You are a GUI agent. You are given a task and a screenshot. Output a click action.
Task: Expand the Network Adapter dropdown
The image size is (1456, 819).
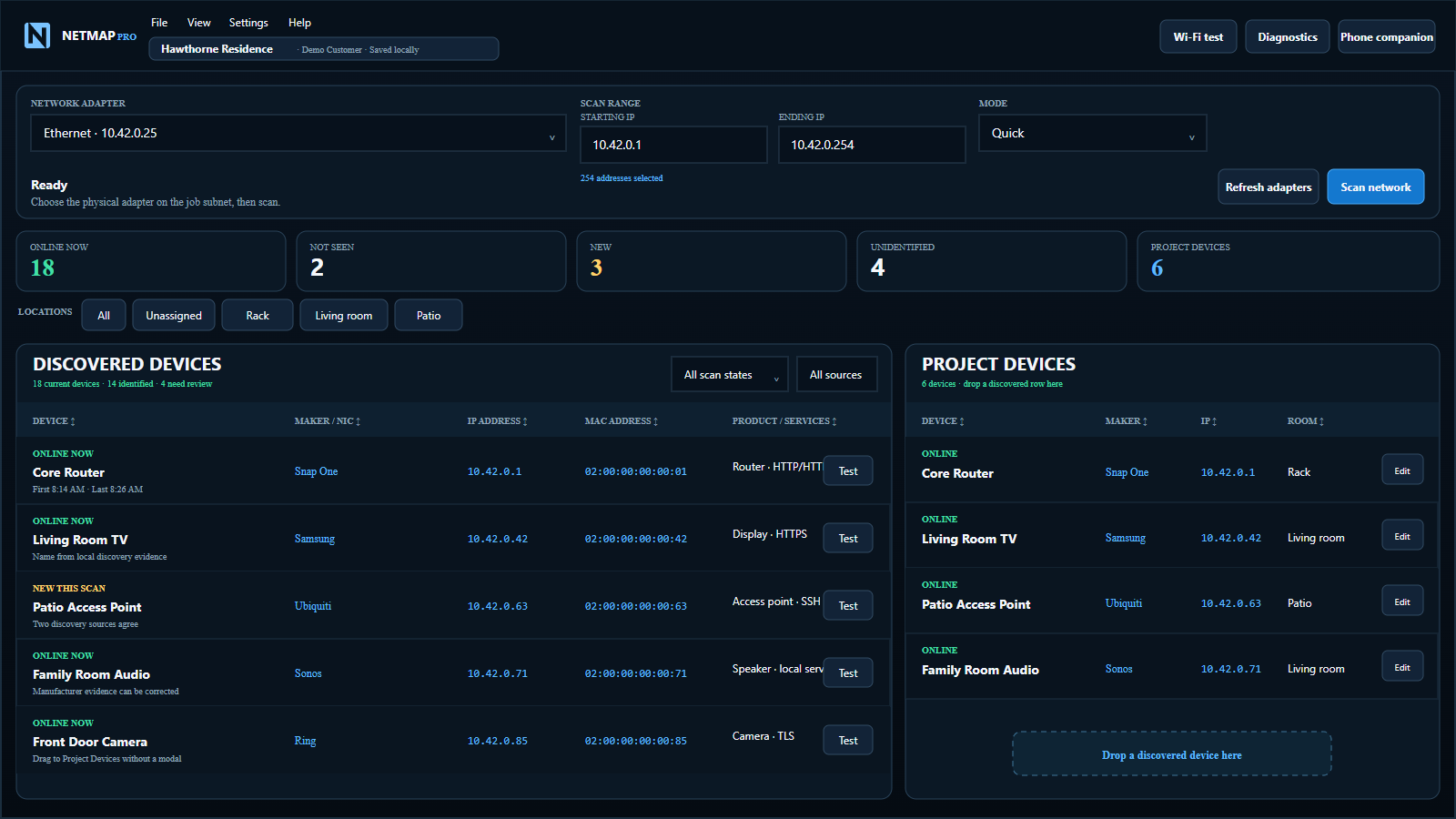[x=298, y=133]
